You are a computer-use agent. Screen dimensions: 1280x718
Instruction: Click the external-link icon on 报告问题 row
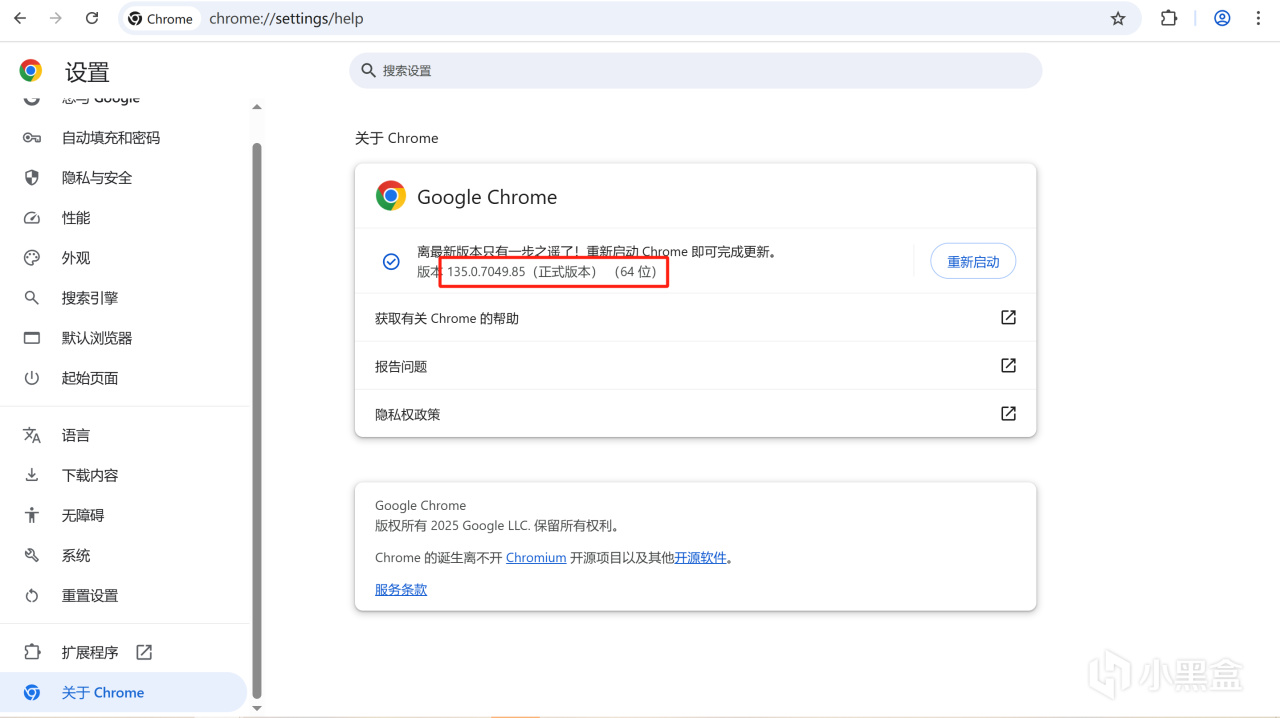(x=1008, y=365)
